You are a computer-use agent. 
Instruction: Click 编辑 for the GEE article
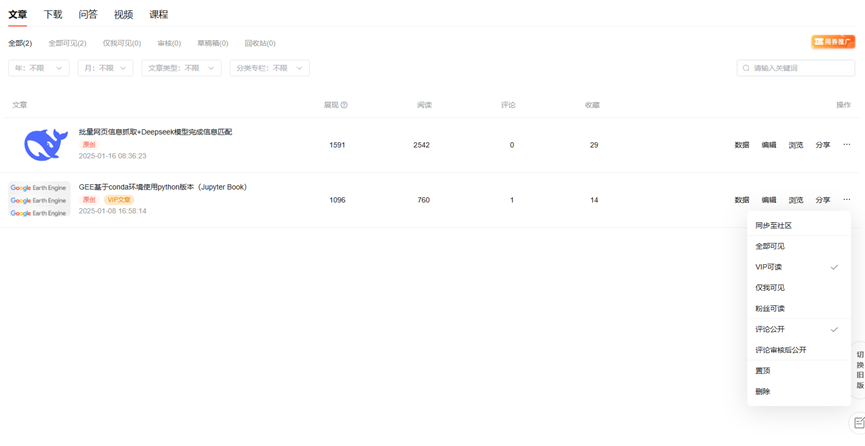point(769,200)
